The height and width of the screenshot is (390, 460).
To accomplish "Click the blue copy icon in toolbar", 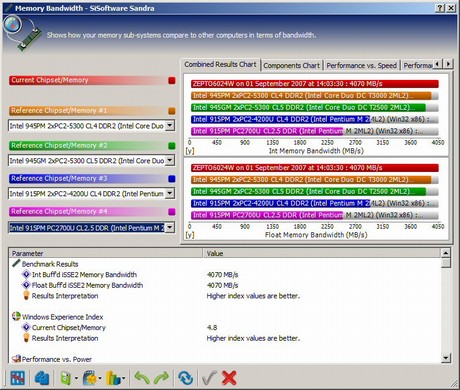I will point(42,378).
